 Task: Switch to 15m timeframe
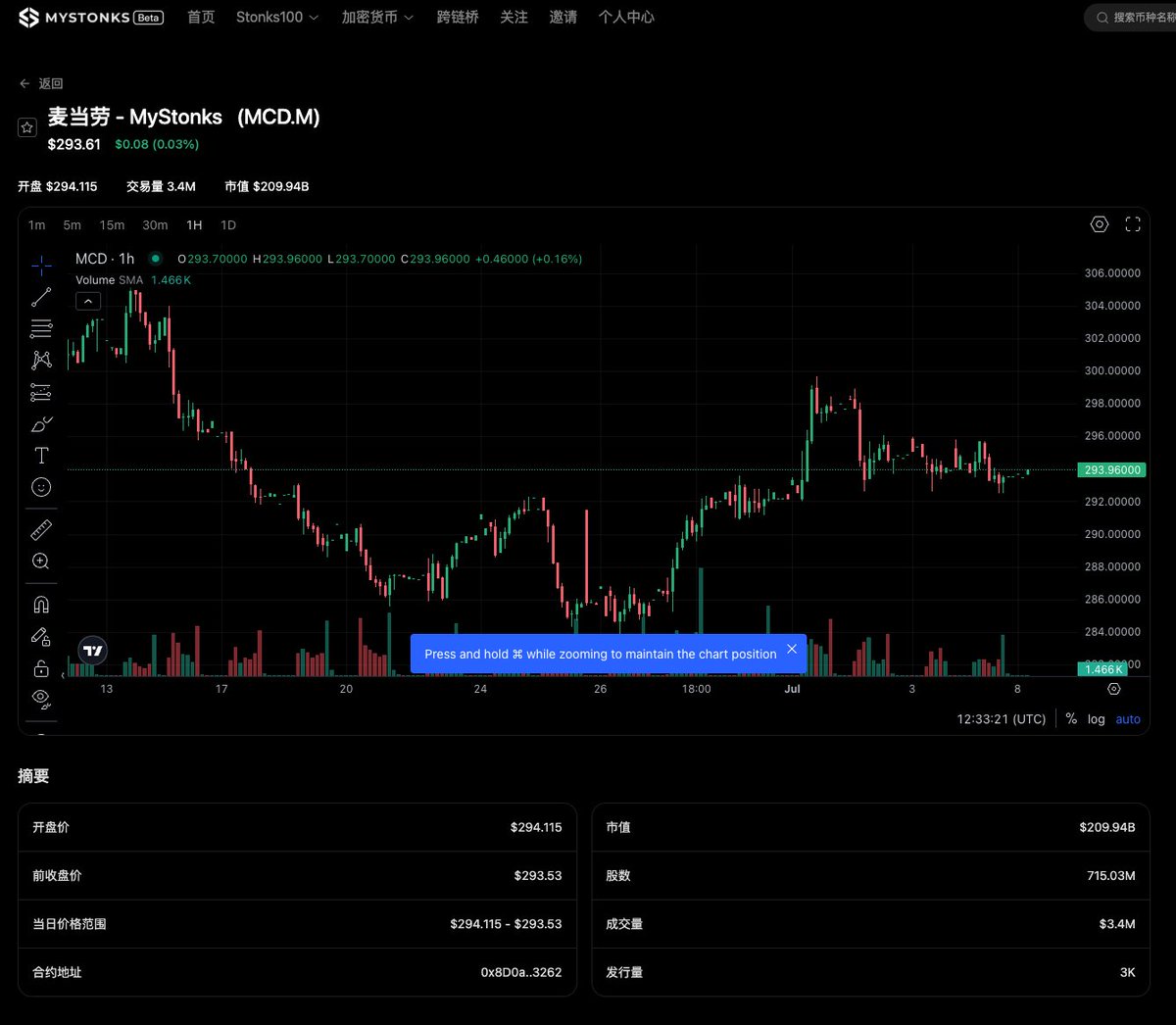pyautogui.click(x=112, y=225)
